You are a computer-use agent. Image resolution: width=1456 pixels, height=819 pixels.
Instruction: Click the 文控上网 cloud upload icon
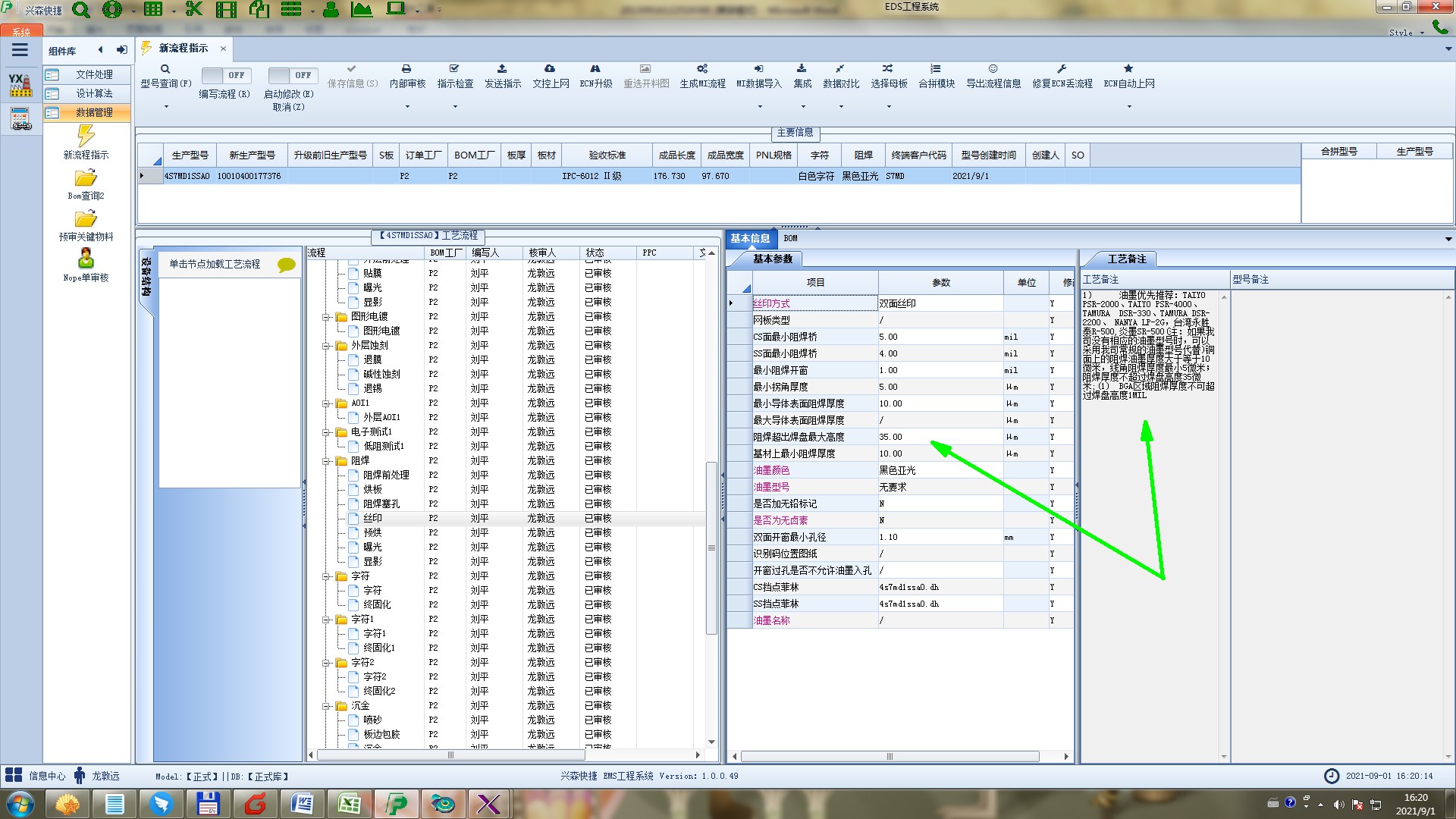(x=550, y=69)
